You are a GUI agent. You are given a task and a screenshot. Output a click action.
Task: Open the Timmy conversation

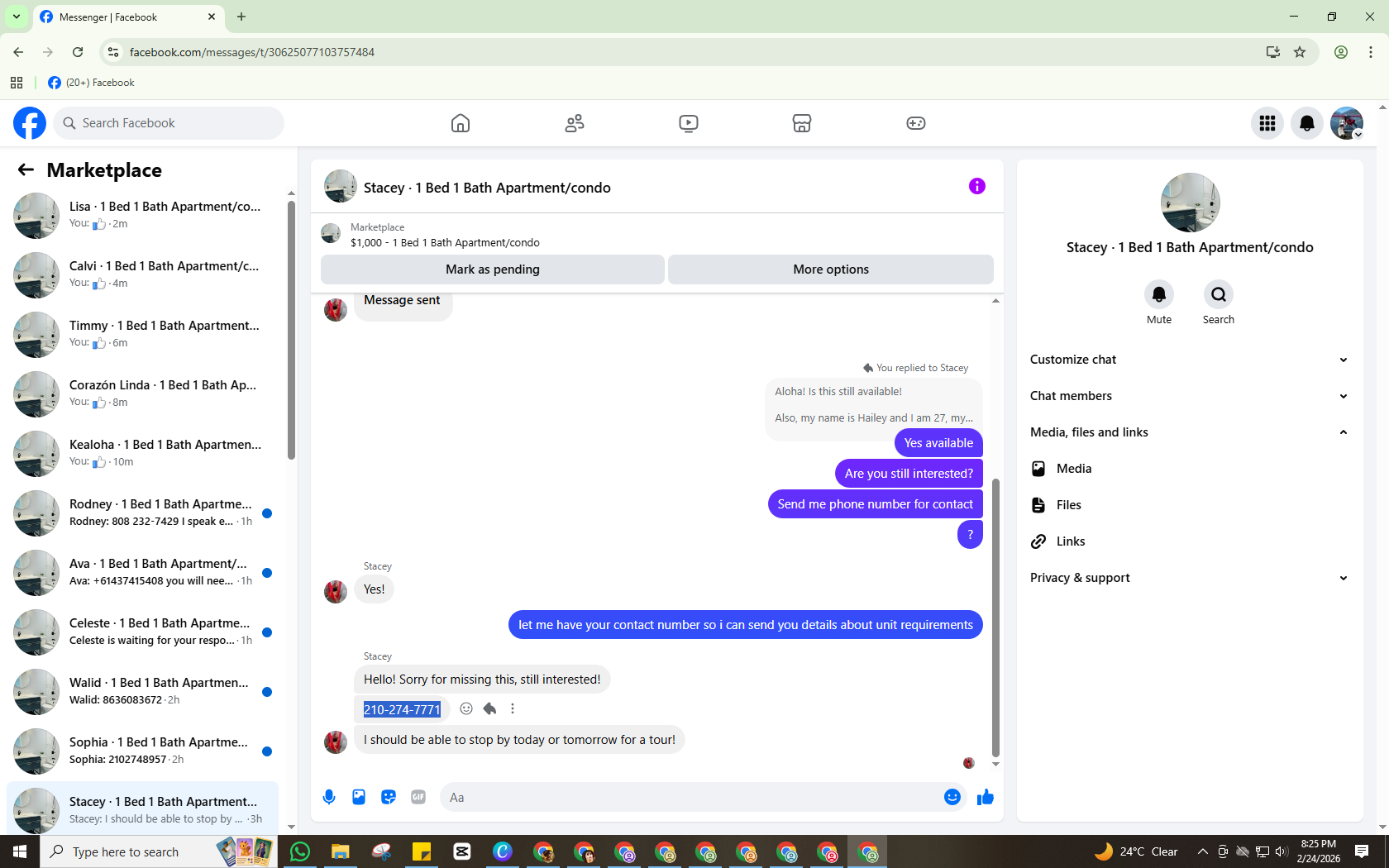pyautogui.click(x=143, y=334)
